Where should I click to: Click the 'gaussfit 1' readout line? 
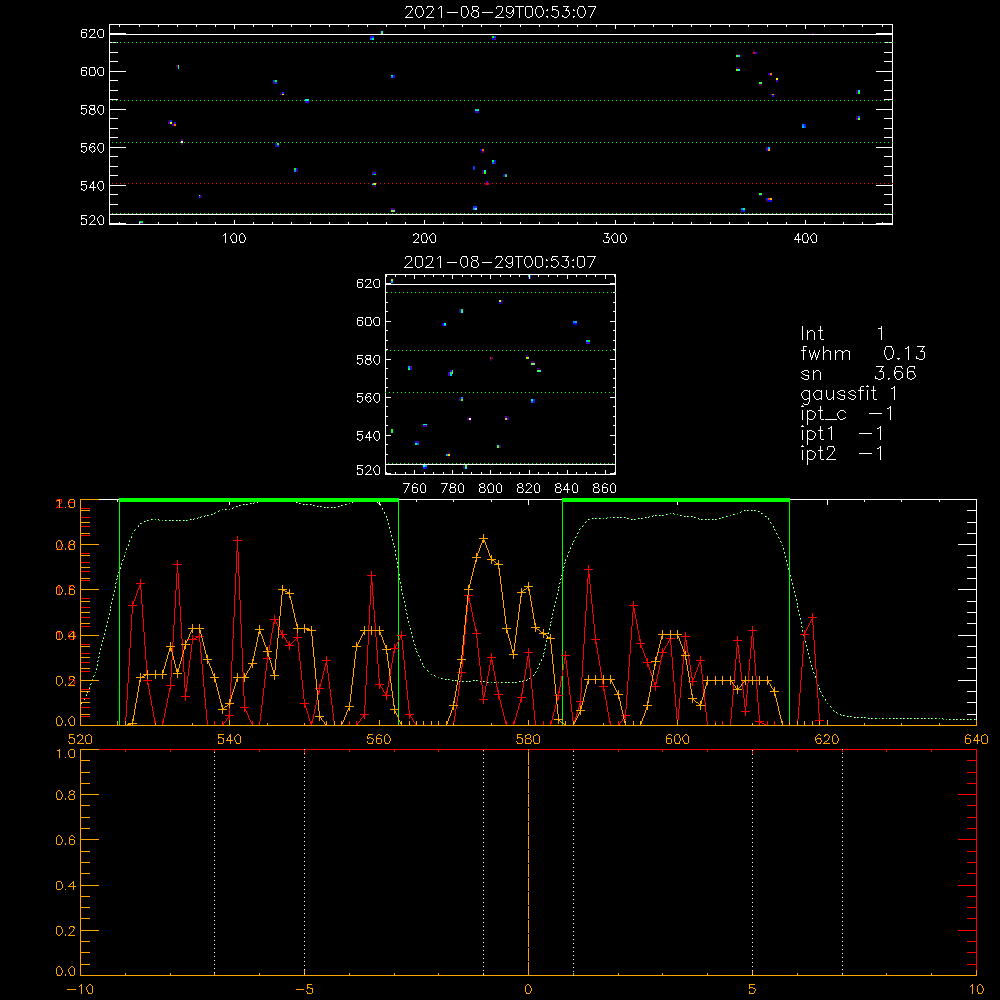(849, 393)
